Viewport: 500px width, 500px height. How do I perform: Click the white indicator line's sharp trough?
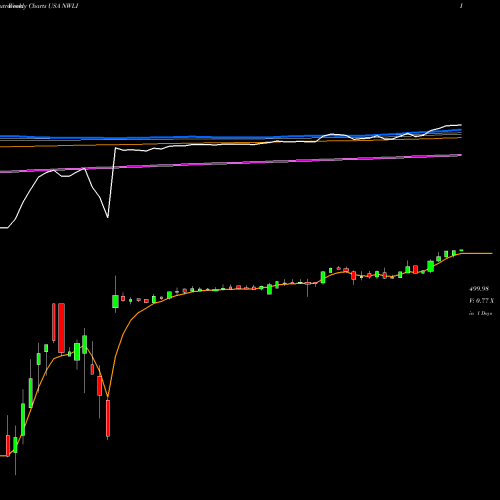[108, 217]
